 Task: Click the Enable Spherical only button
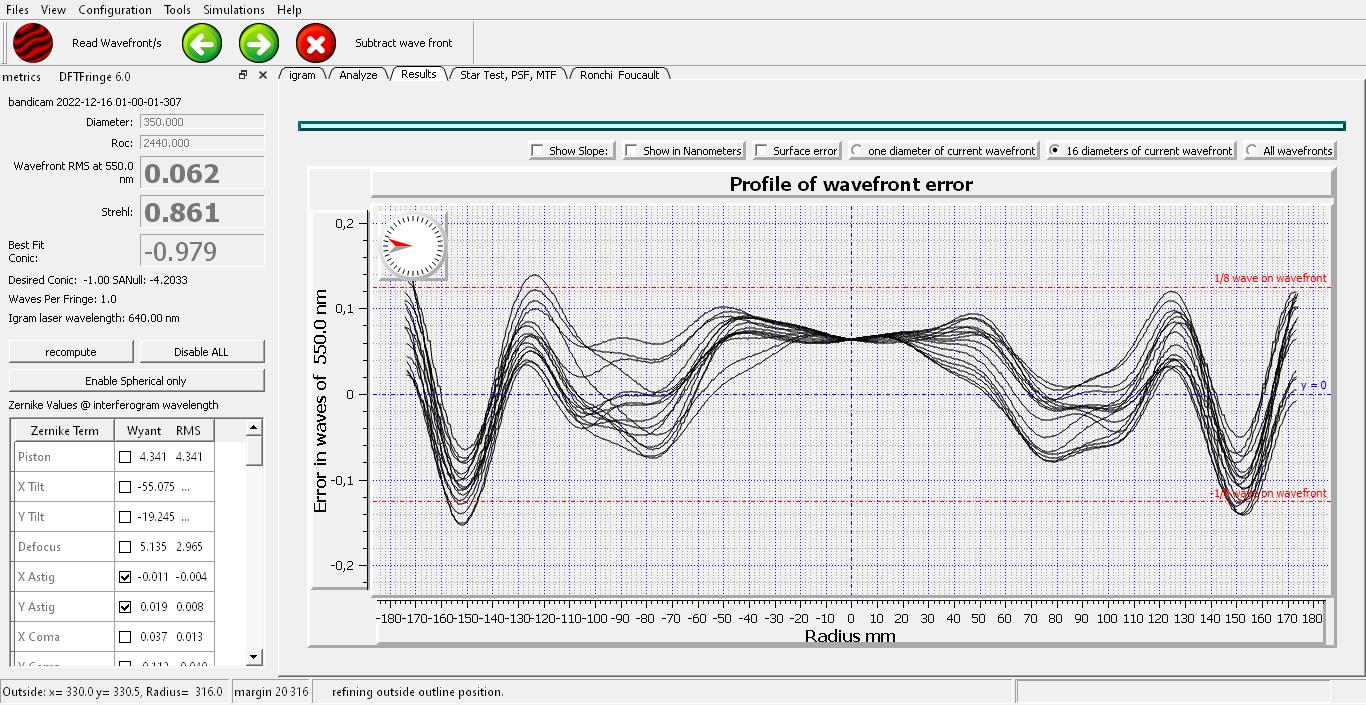pos(136,381)
